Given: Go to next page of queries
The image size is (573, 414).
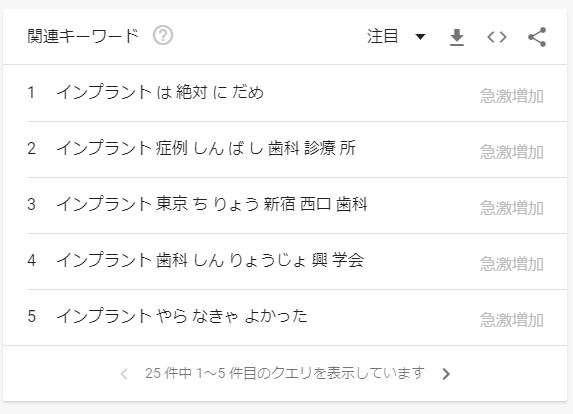Looking at the screenshot, I should point(446,374).
